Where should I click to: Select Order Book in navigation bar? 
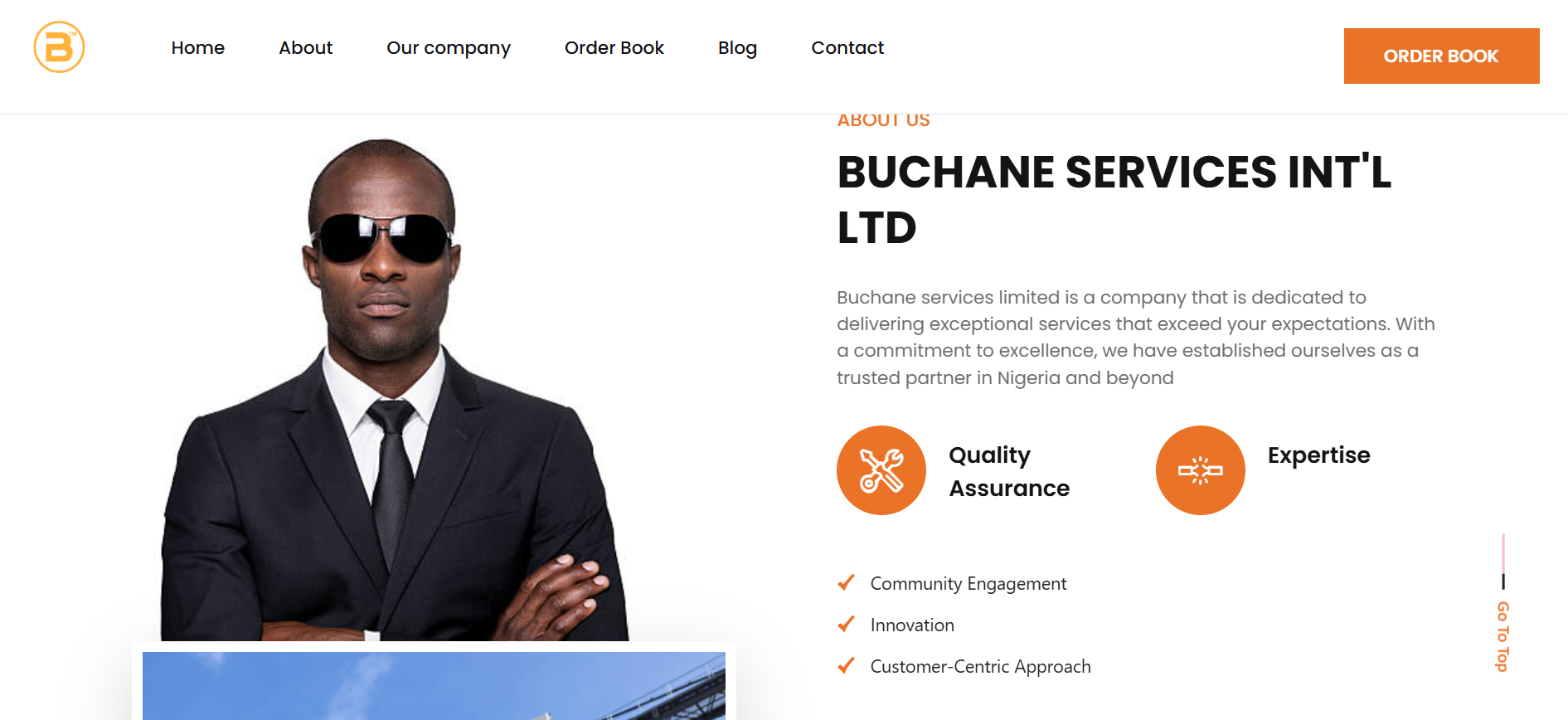click(x=614, y=48)
